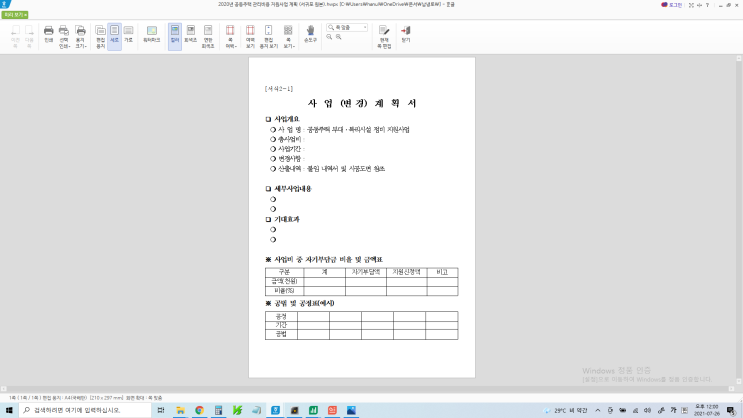Click the horizontal scrollbar at the bottom

(367, 389)
